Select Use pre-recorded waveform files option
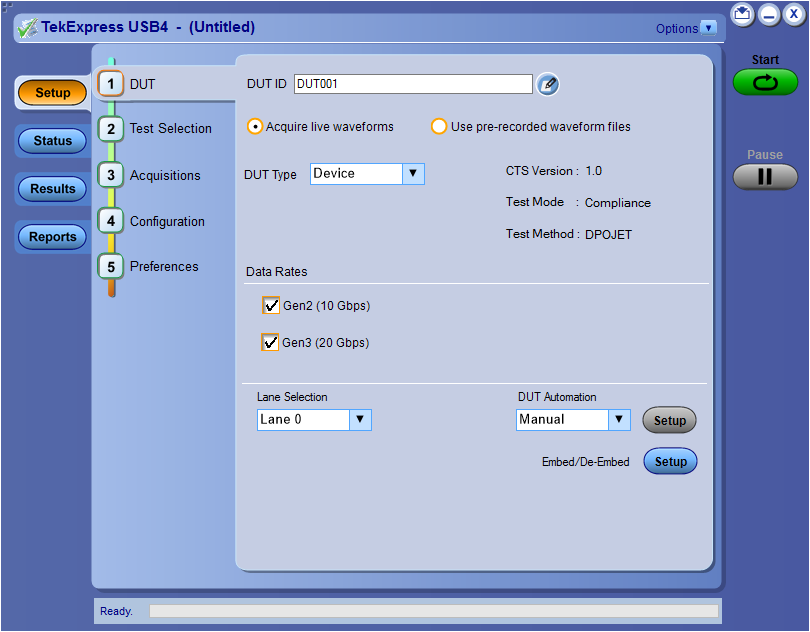 pos(439,127)
